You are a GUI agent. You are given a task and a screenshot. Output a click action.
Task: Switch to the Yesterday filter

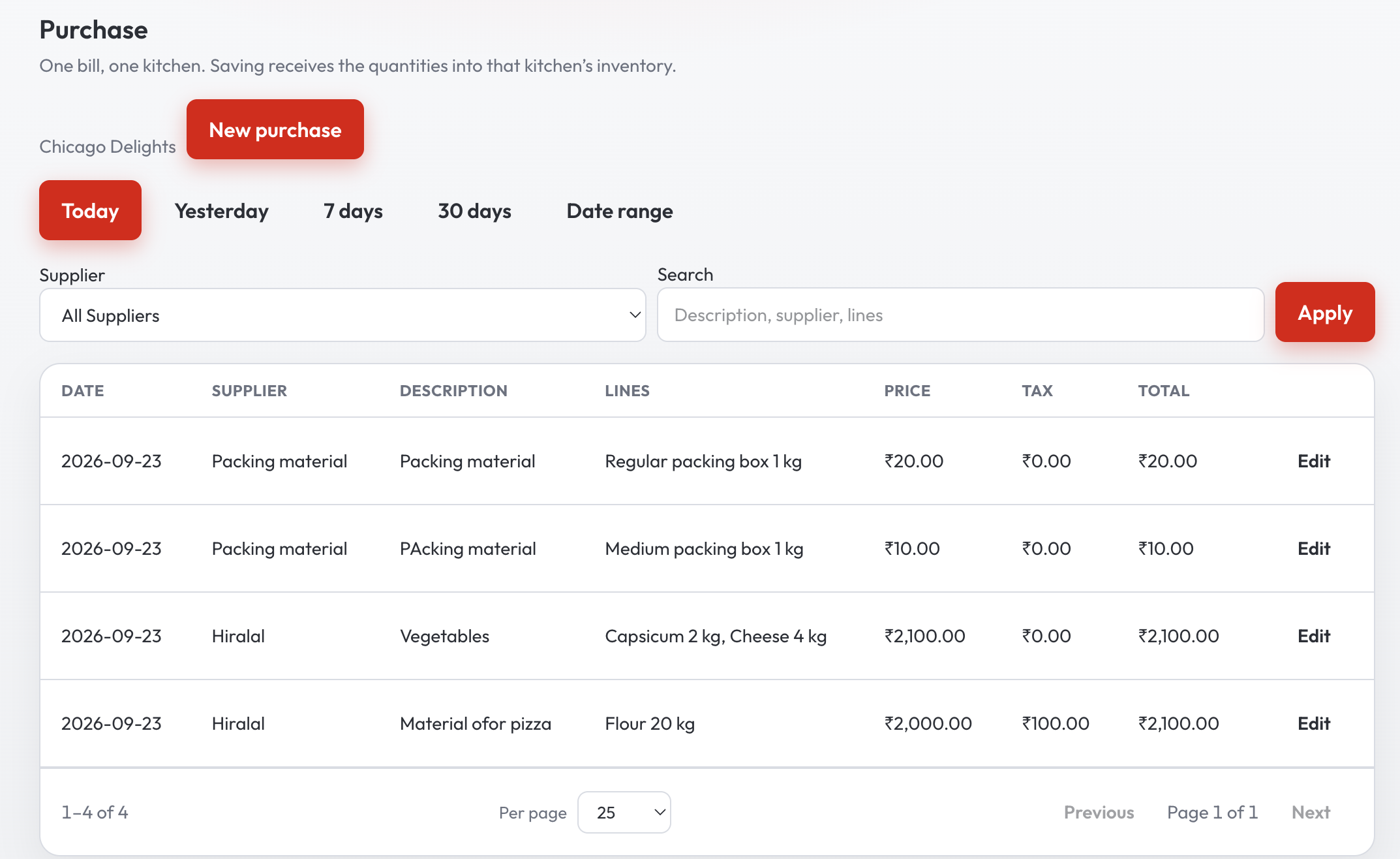222,211
